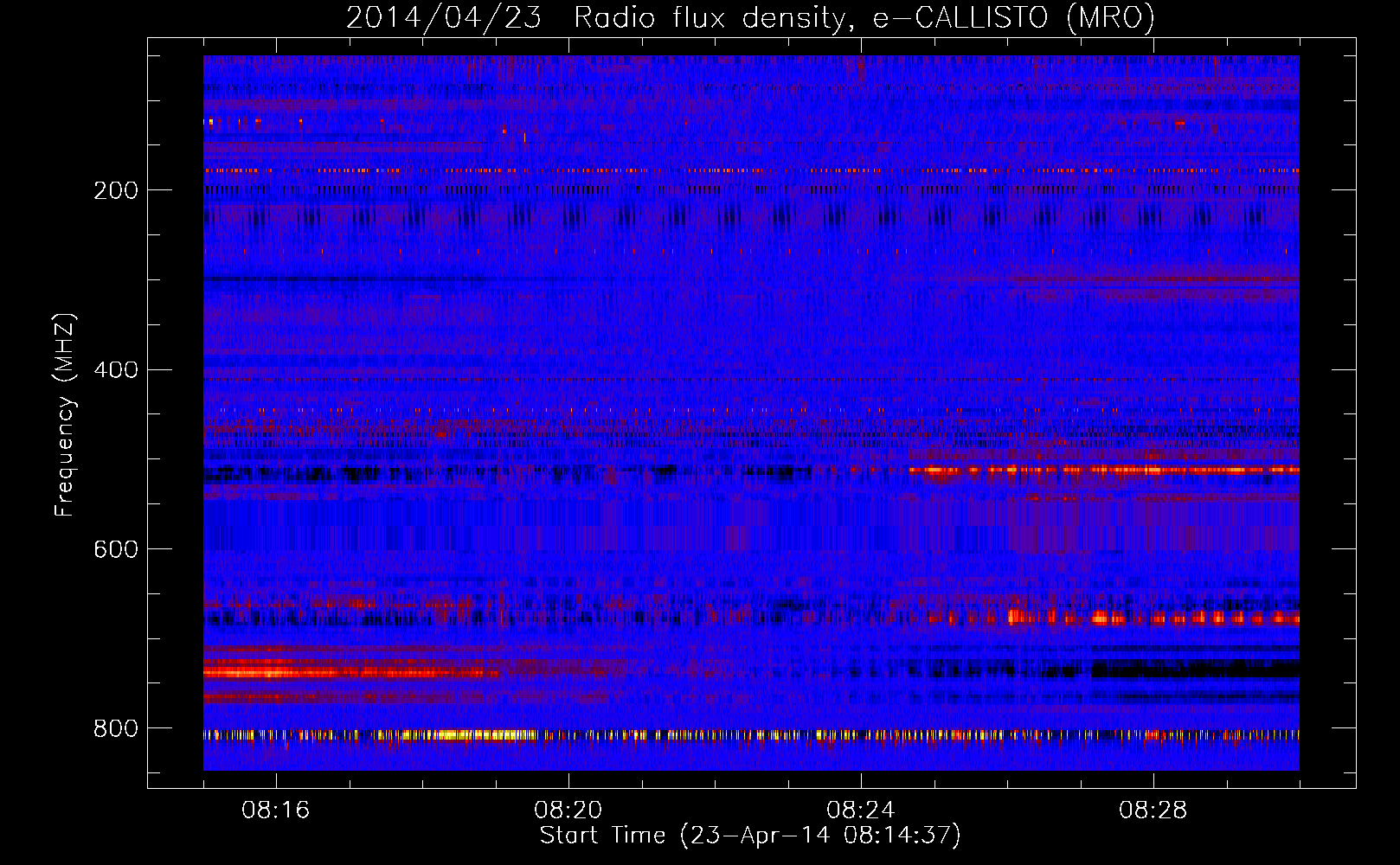The height and width of the screenshot is (865, 1400).
Task: Click the 'Start Time (23-Apr-14 08:14:37)' label
Action: click(750, 836)
